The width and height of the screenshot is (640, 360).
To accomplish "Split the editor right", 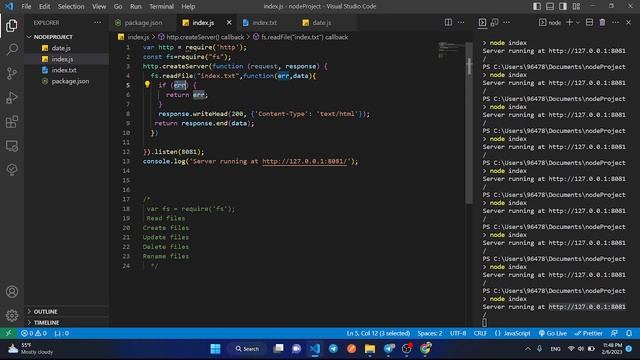I will tap(448, 22).
